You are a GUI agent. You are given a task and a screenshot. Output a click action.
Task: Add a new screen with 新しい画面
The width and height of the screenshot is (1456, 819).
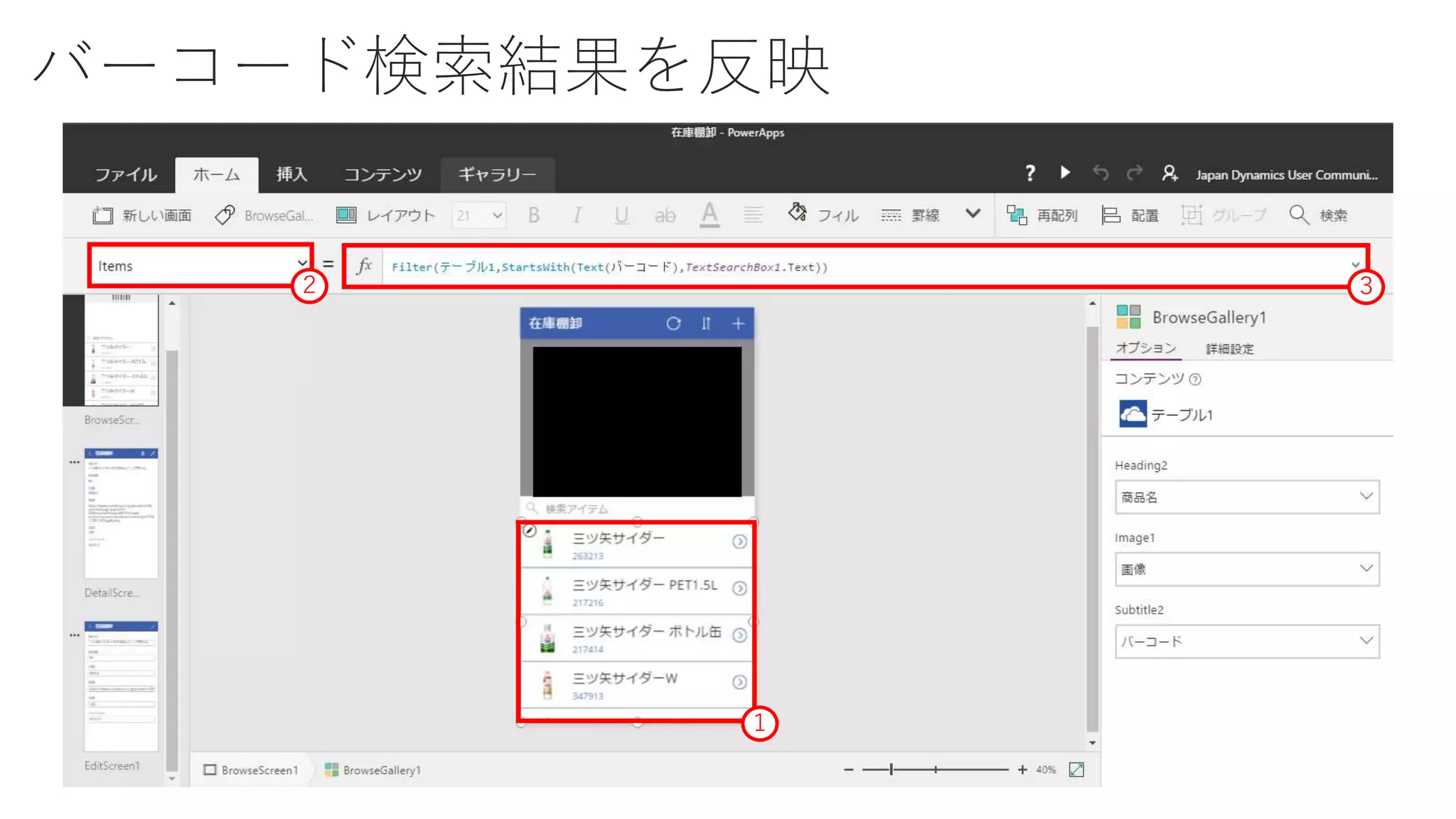[x=142, y=215]
